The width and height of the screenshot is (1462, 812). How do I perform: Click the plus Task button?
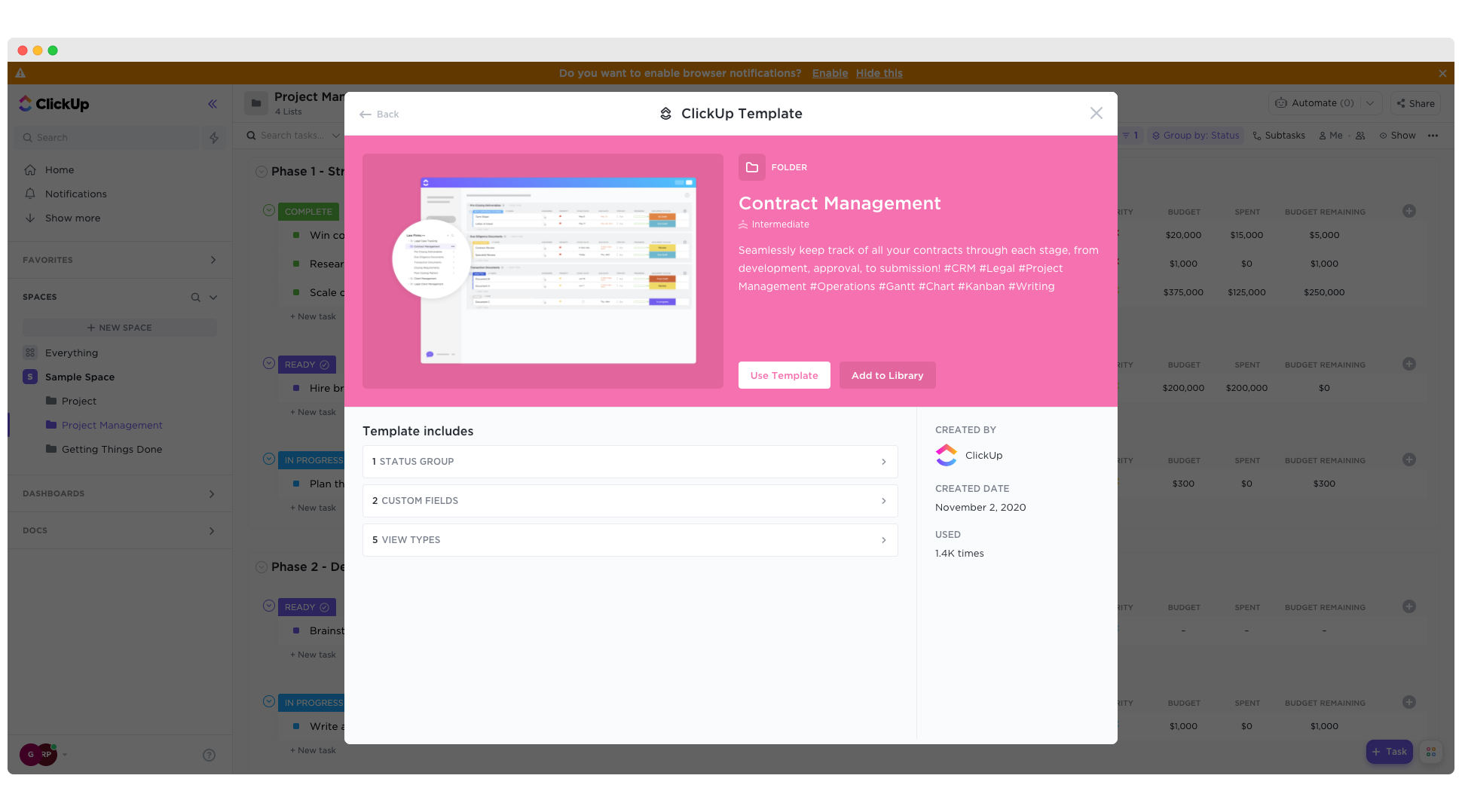point(1389,752)
